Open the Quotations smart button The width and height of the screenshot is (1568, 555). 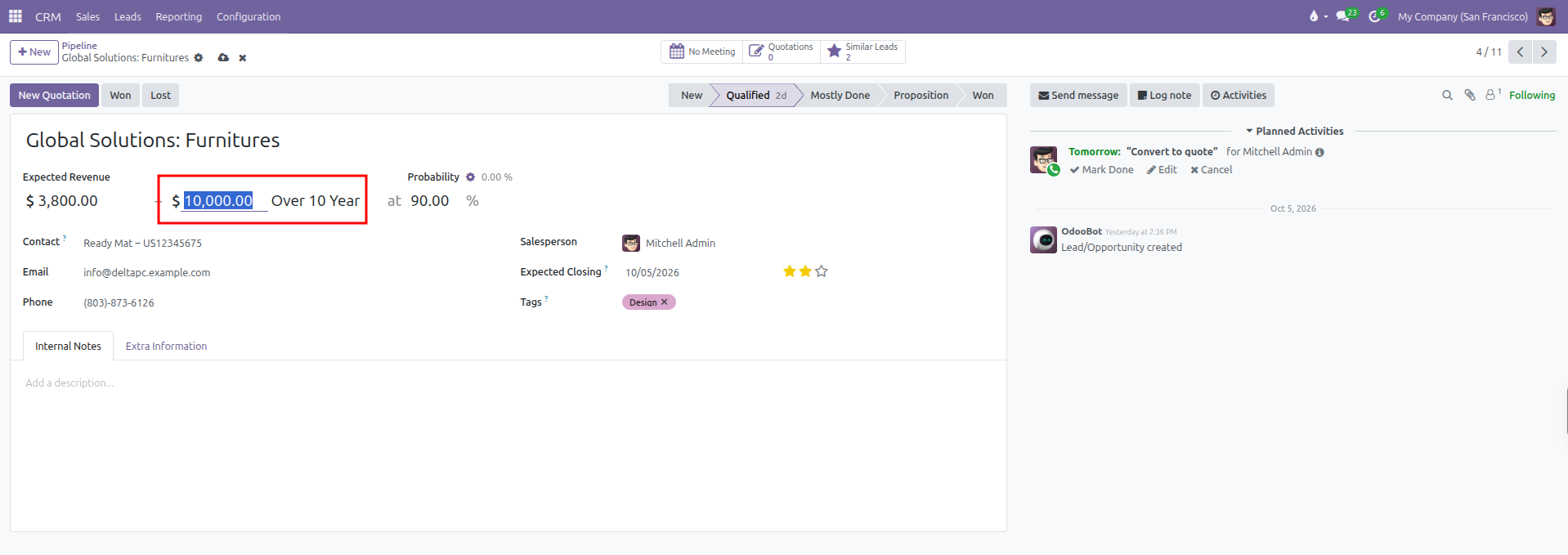click(782, 51)
